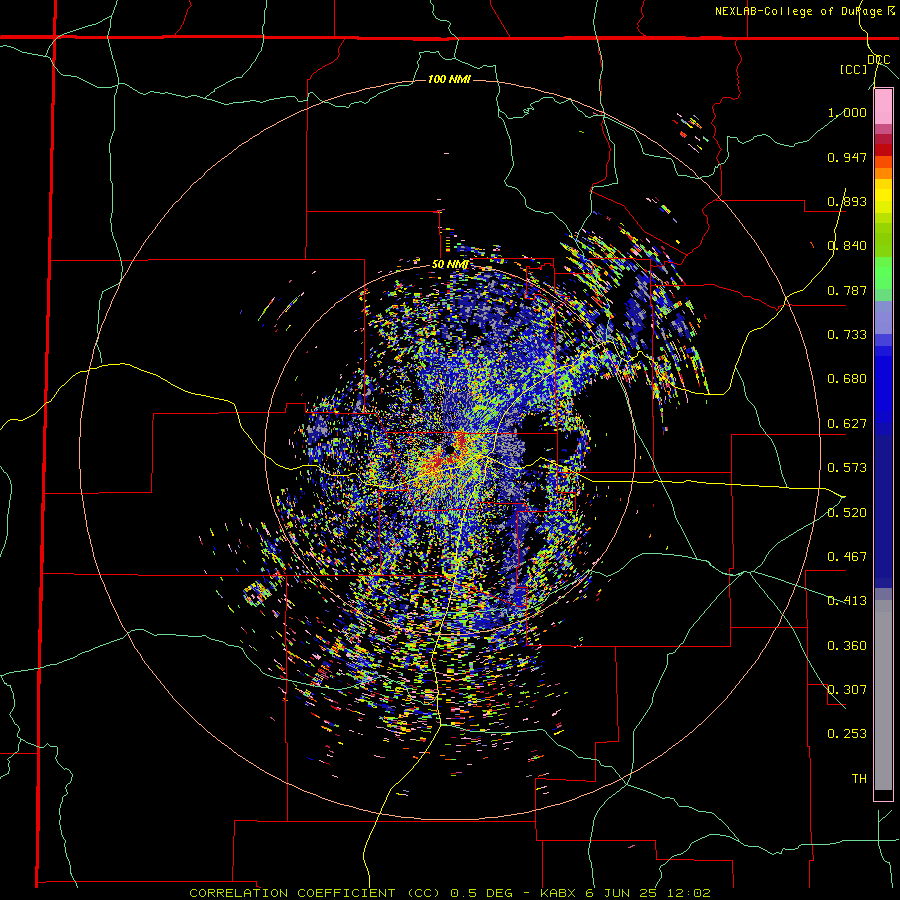Select the 0.360 legend value

coord(847,646)
